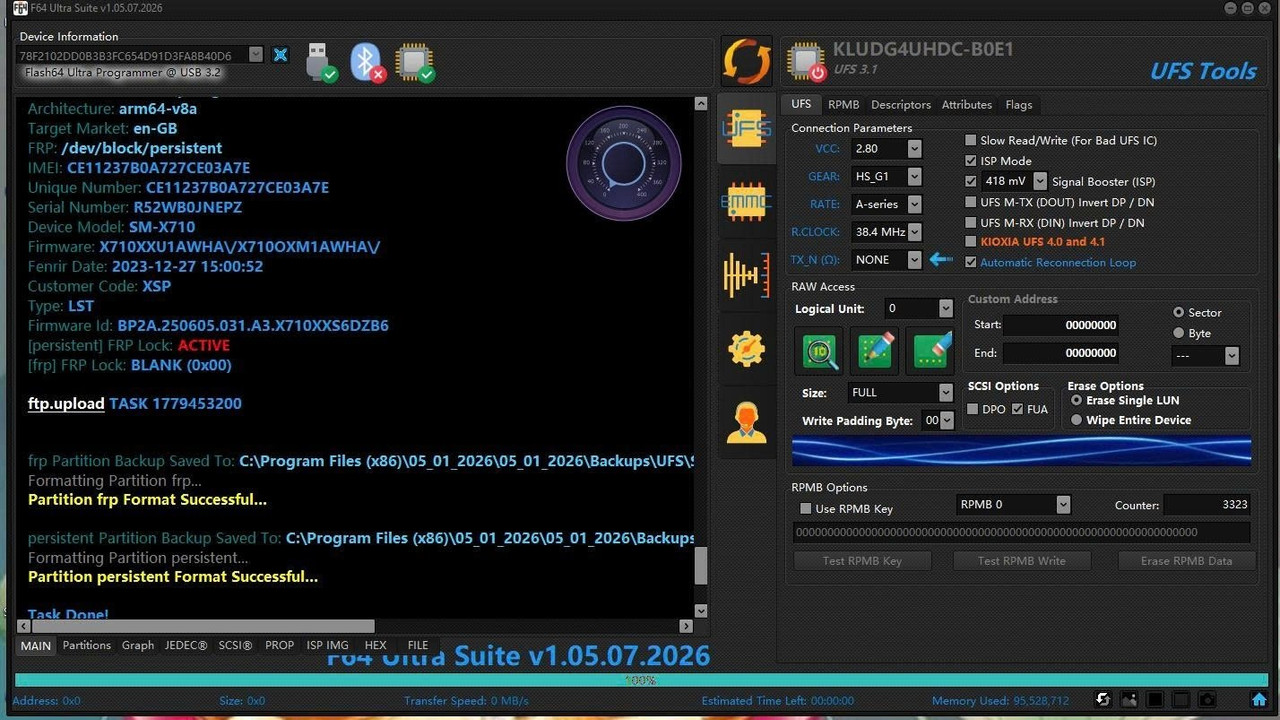The height and width of the screenshot is (720, 1280).
Task: Switch to the RPMB tab
Action: 843,105
